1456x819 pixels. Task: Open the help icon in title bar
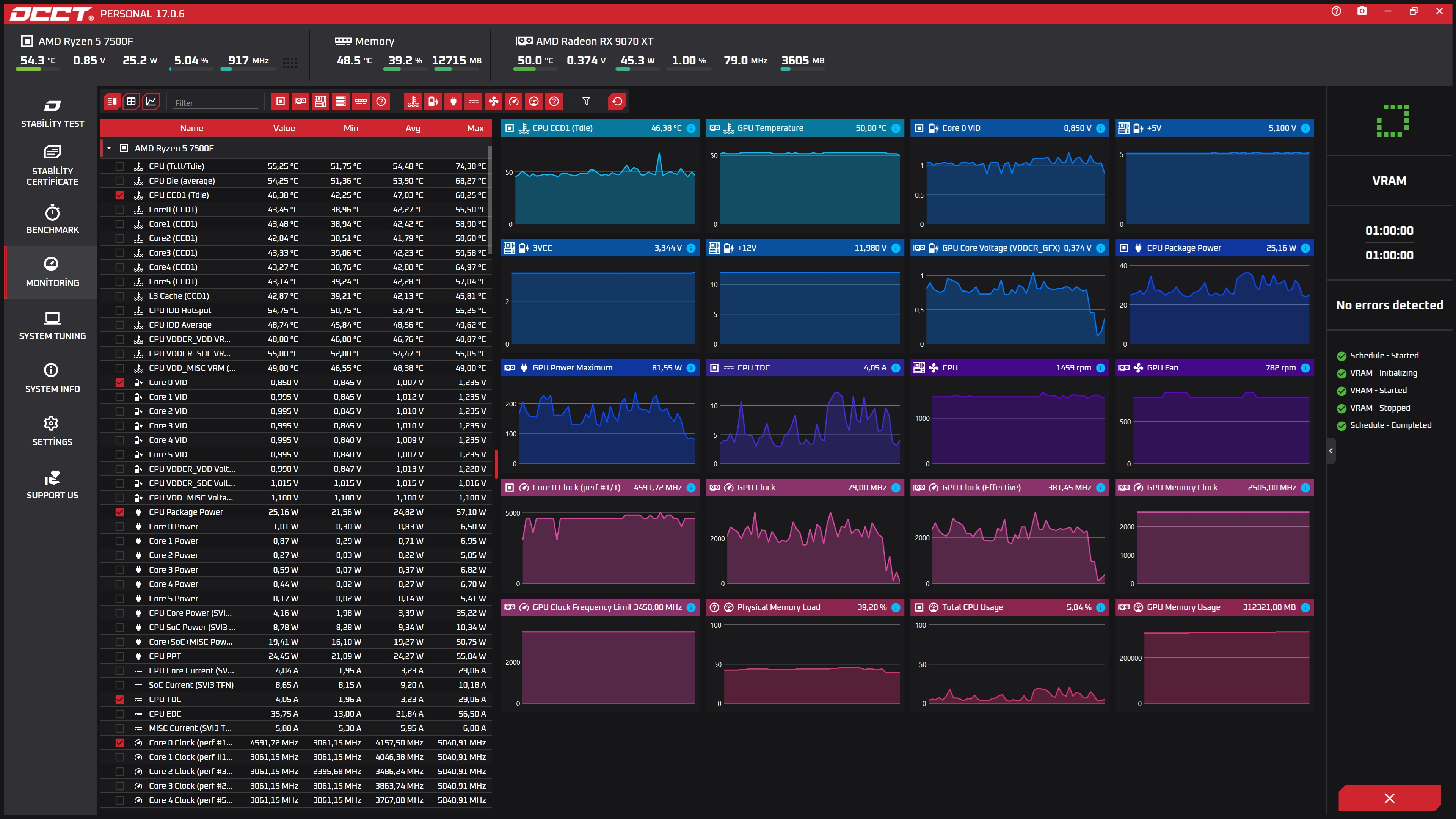coord(1336,11)
